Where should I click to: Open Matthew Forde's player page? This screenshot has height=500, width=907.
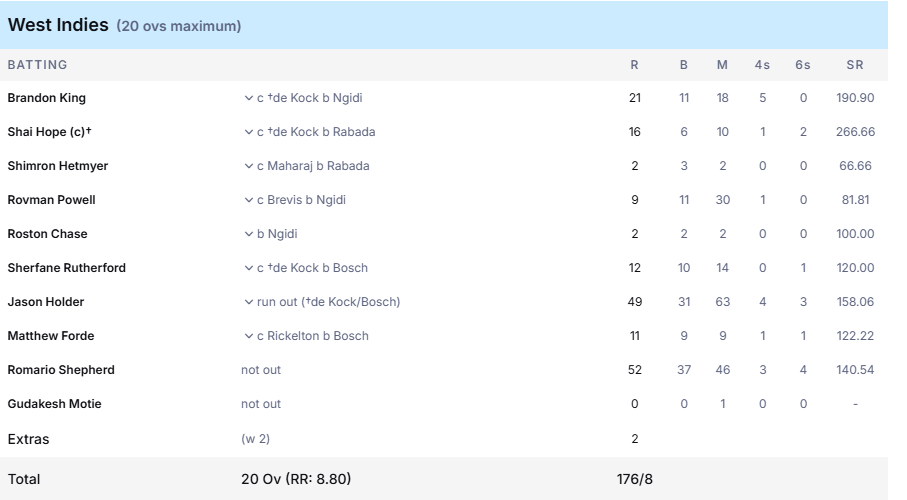(50, 336)
